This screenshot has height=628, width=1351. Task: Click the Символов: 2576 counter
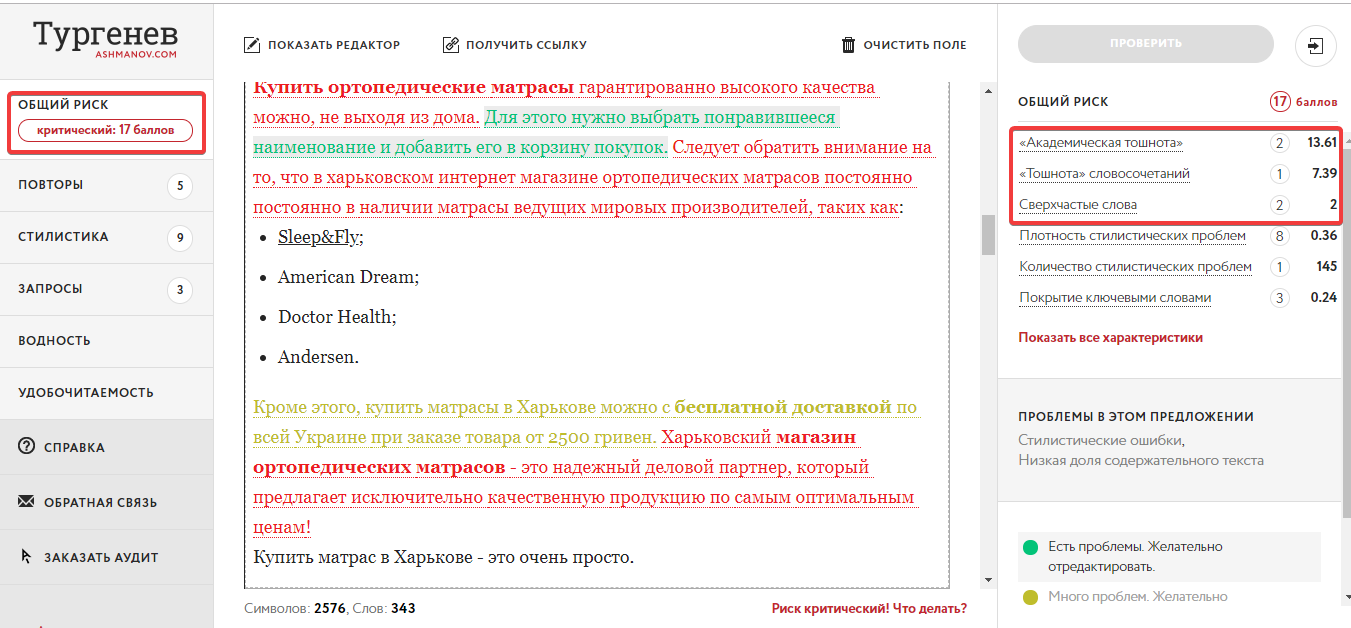pyautogui.click(x=294, y=608)
